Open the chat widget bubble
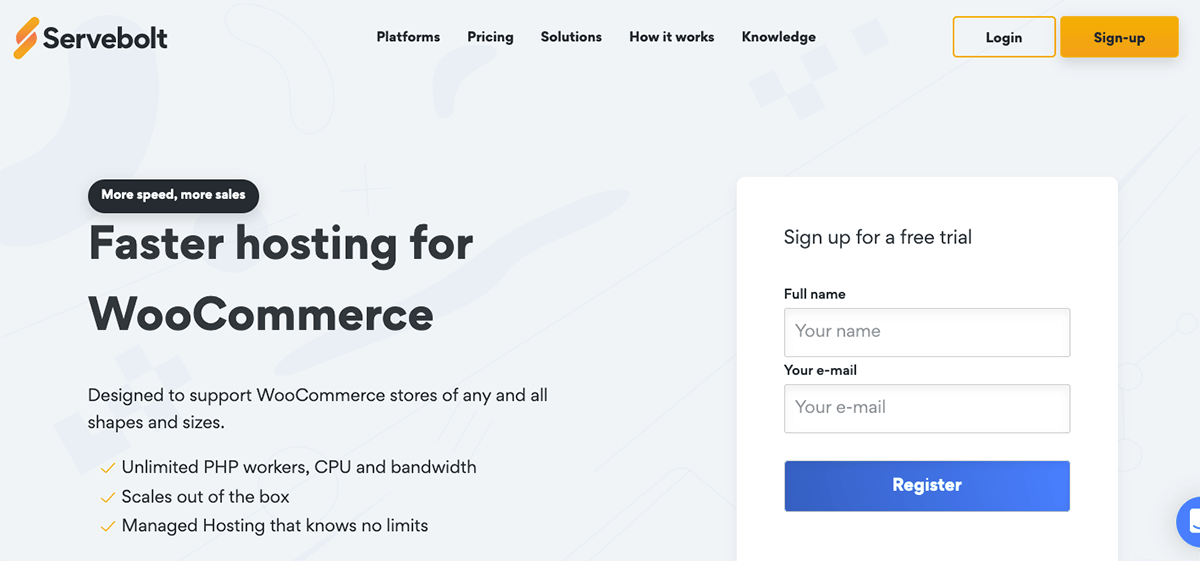 [x=1190, y=521]
